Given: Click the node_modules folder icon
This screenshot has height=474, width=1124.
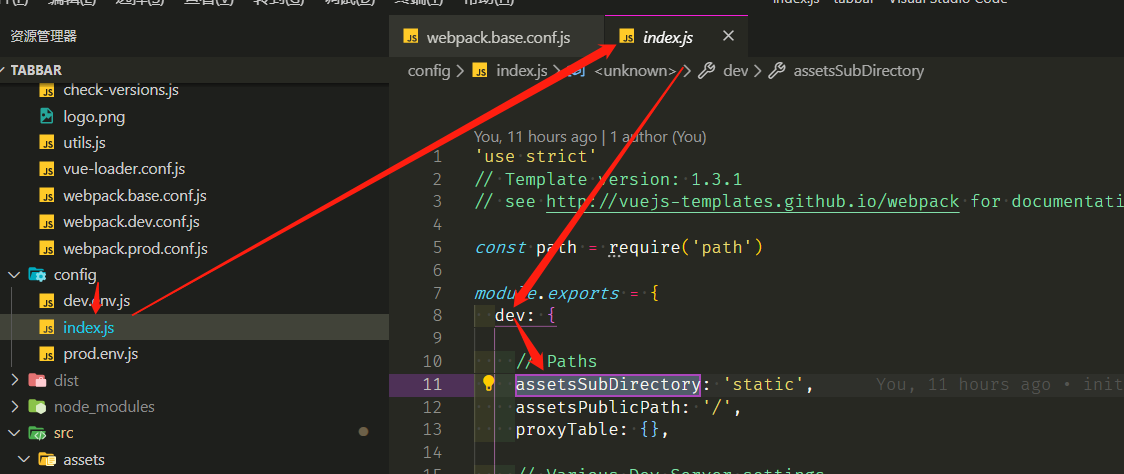Looking at the screenshot, I should pyautogui.click(x=37, y=407).
